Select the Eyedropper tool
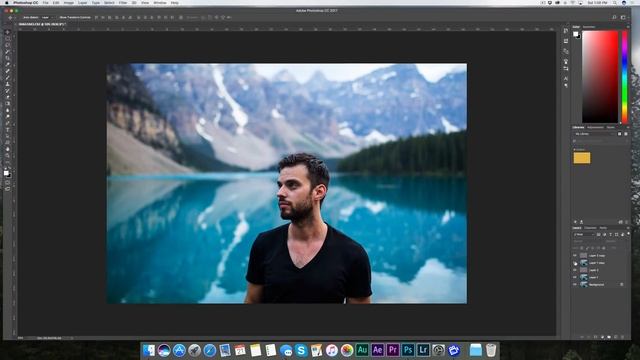Image resolution: width=640 pixels, height=360 pixels. click(8, 64)
